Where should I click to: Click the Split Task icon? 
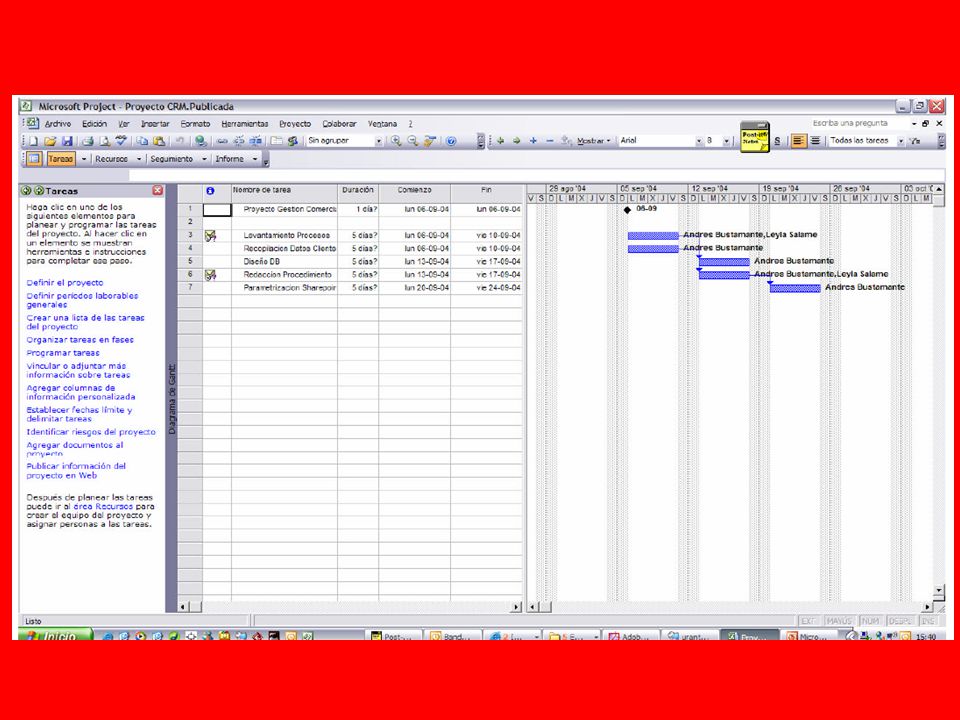(x=256, y=141)
